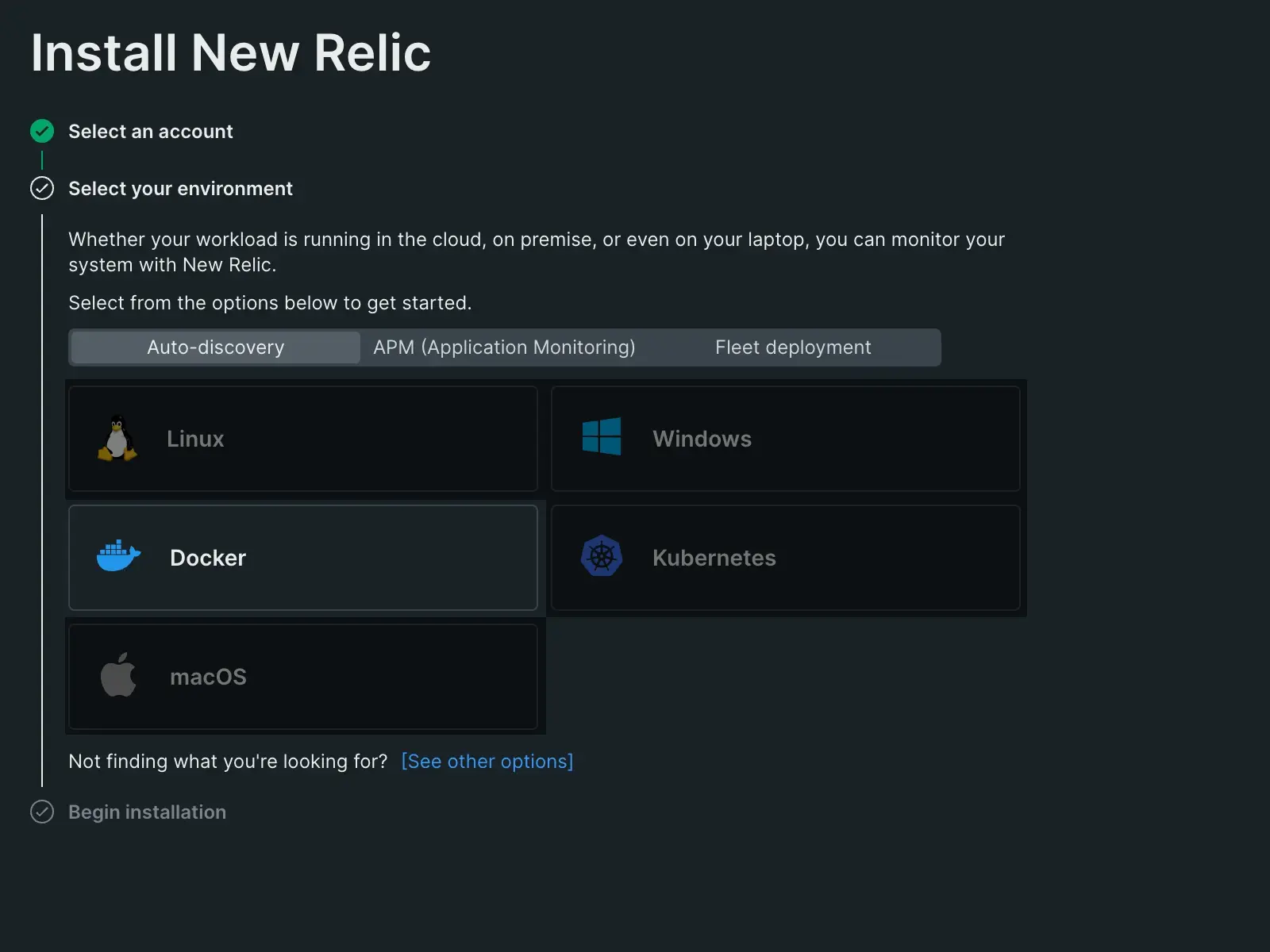Click the Apple logo icon
Screen dimensions: 1270x952
[118, 675]
